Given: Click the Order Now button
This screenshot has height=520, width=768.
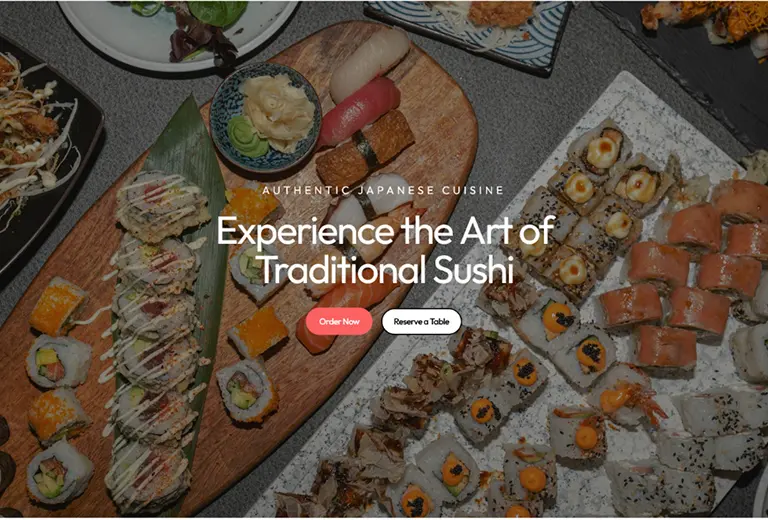Looking at the screenshot, I should point(339,322).
